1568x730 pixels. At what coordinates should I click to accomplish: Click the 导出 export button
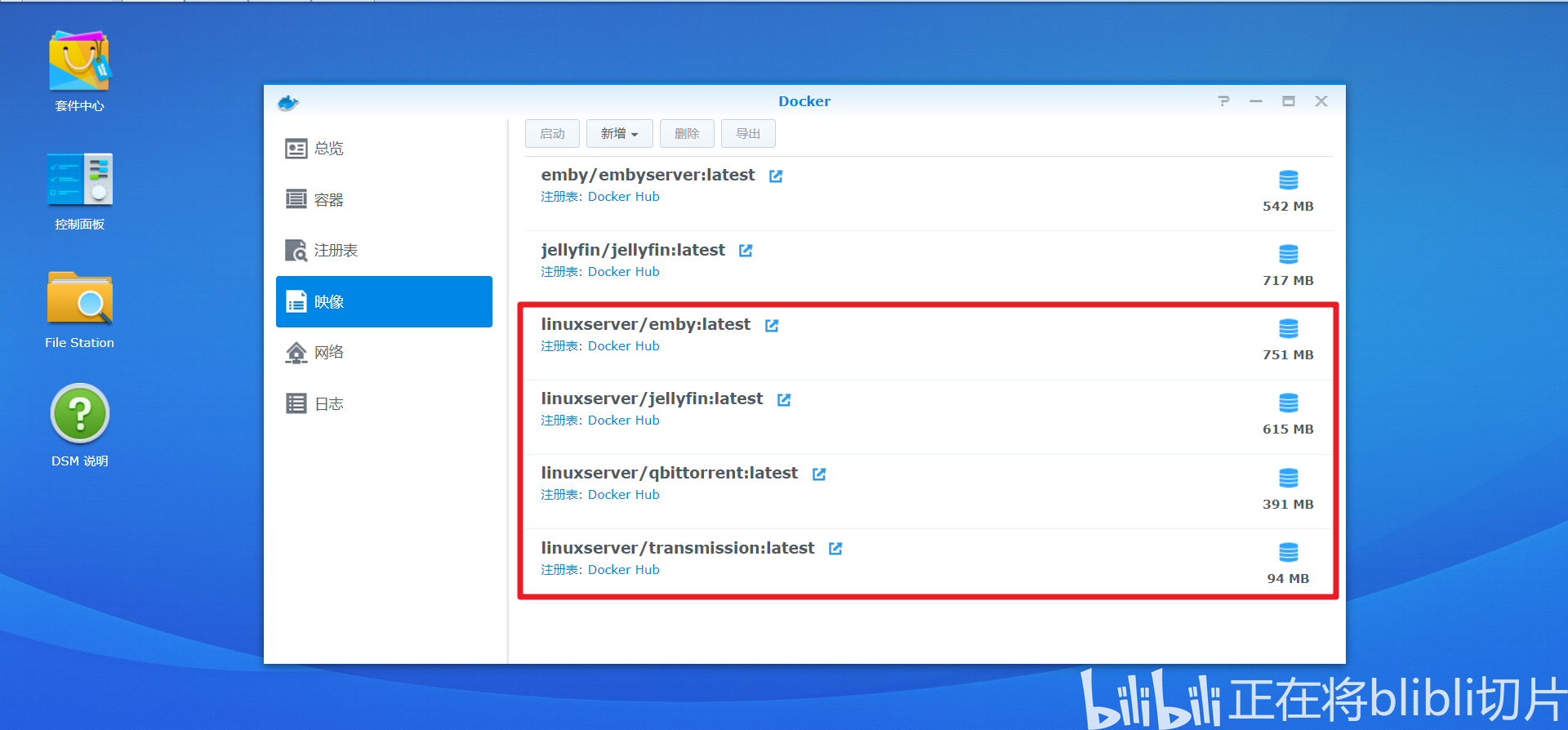click(748, 133)
